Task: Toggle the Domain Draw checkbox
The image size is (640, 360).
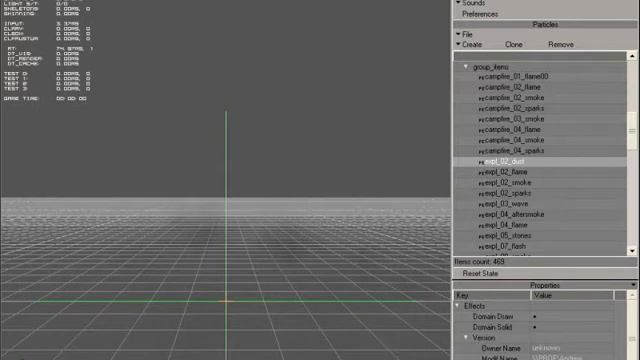Action: click(535, 317)
